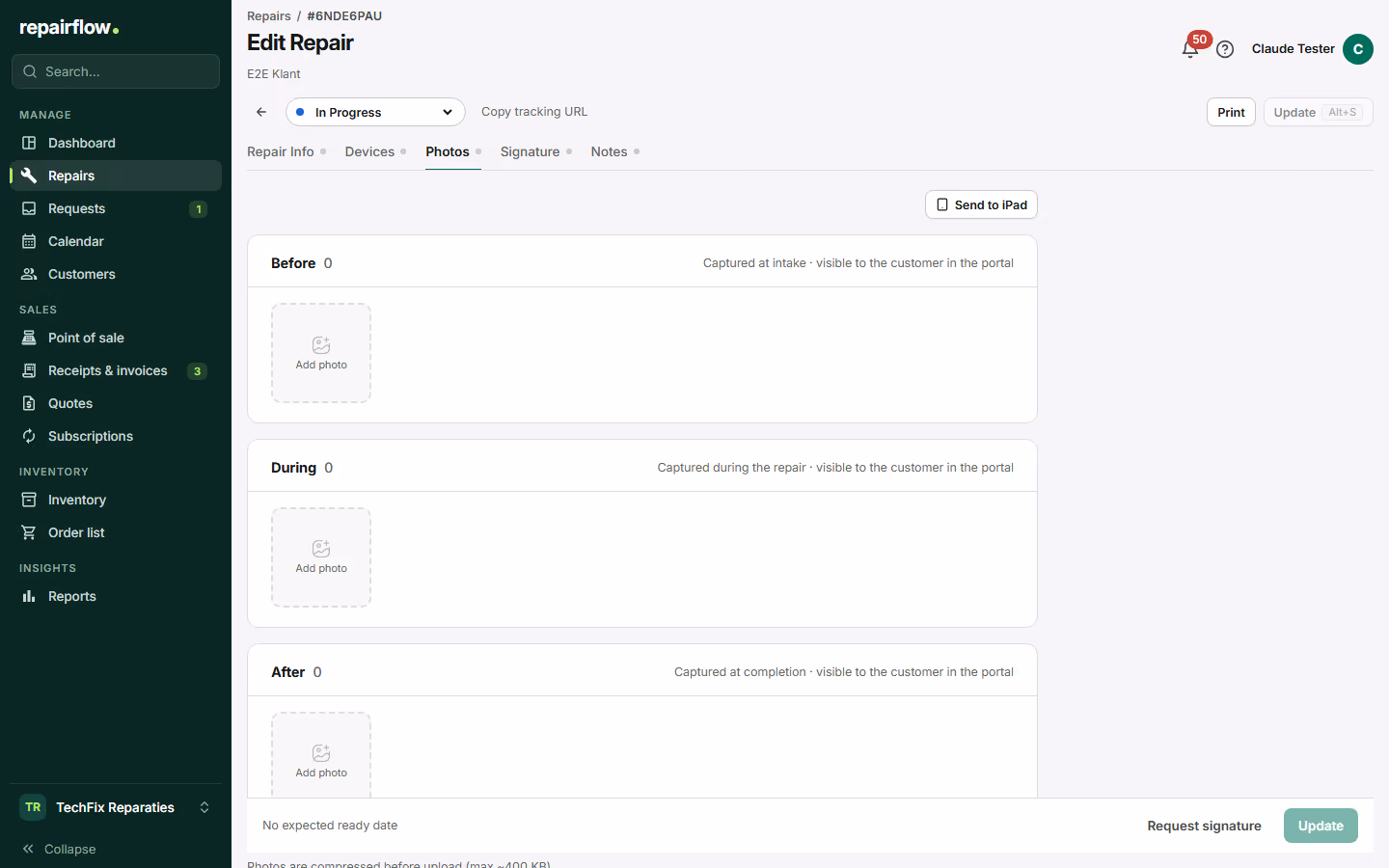Open the notifications bell
Image resolution: width=1389 pixels, height=868 pixels.
[1190, 49]
